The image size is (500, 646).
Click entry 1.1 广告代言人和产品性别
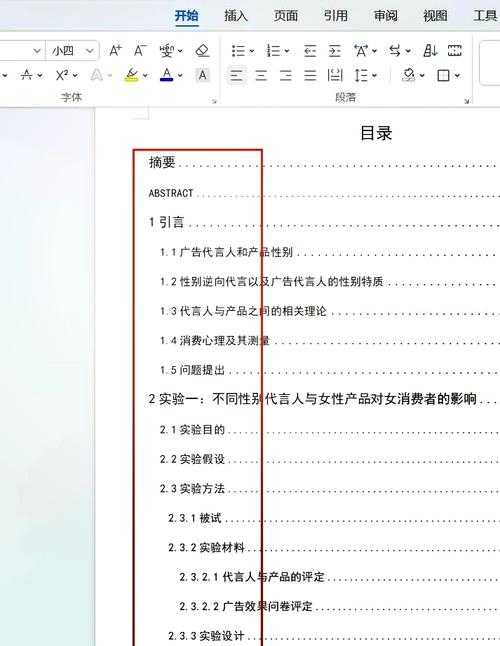tap(226, 252)
